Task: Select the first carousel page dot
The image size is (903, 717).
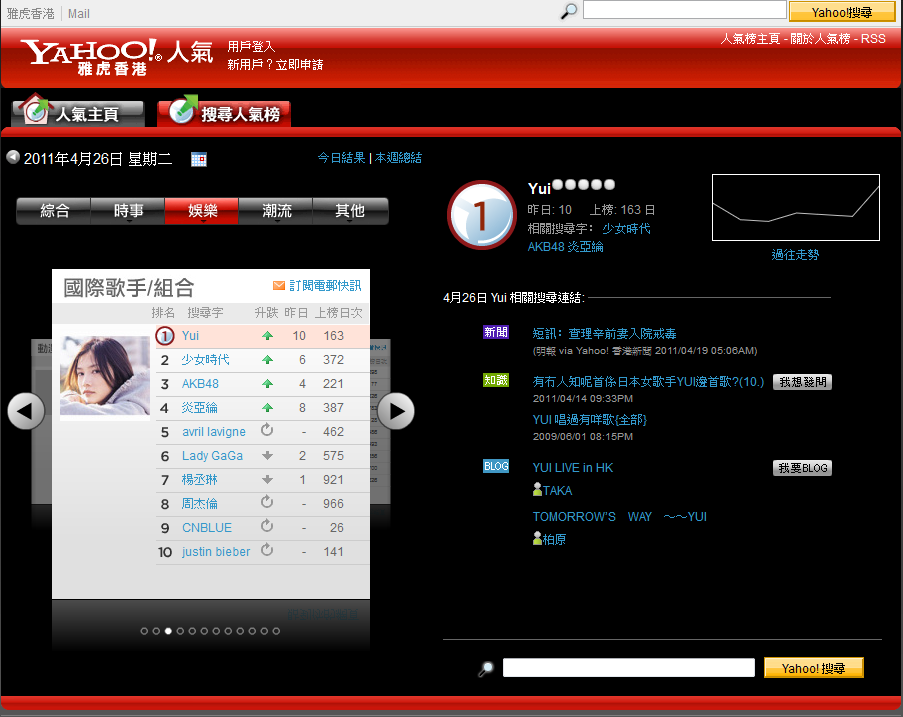Action: pos(144,631)
